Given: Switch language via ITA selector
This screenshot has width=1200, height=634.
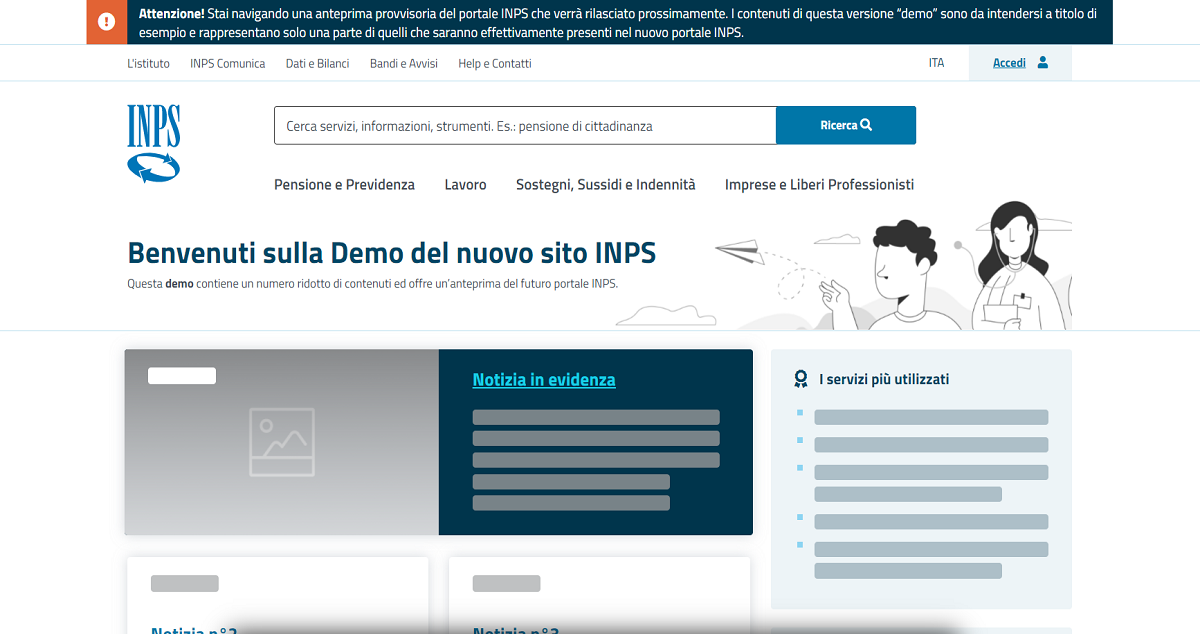Looking at the screenshot, I should pos(936,63).
